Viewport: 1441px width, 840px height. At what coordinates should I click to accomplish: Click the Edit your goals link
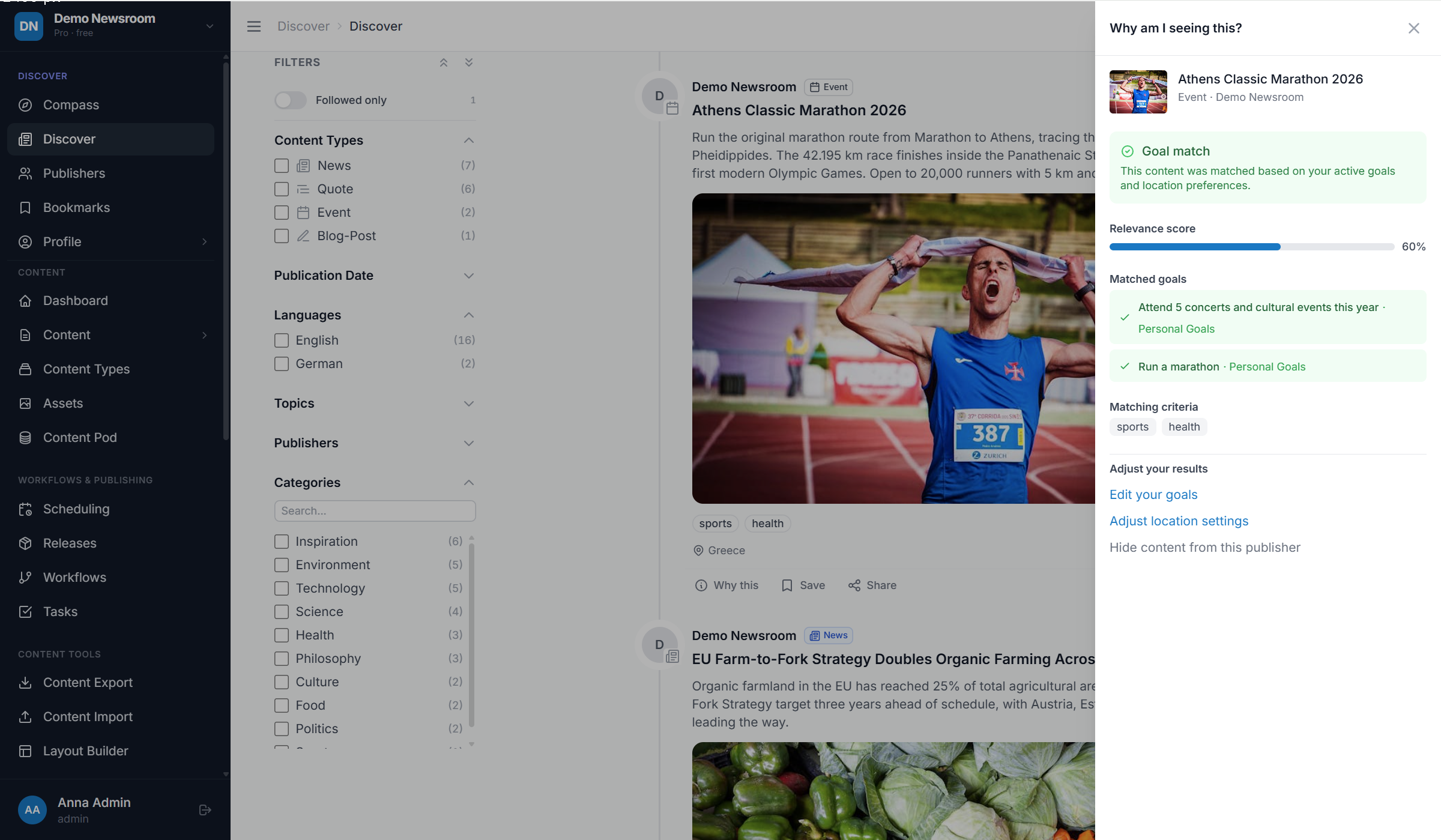tap(1153, 495)
